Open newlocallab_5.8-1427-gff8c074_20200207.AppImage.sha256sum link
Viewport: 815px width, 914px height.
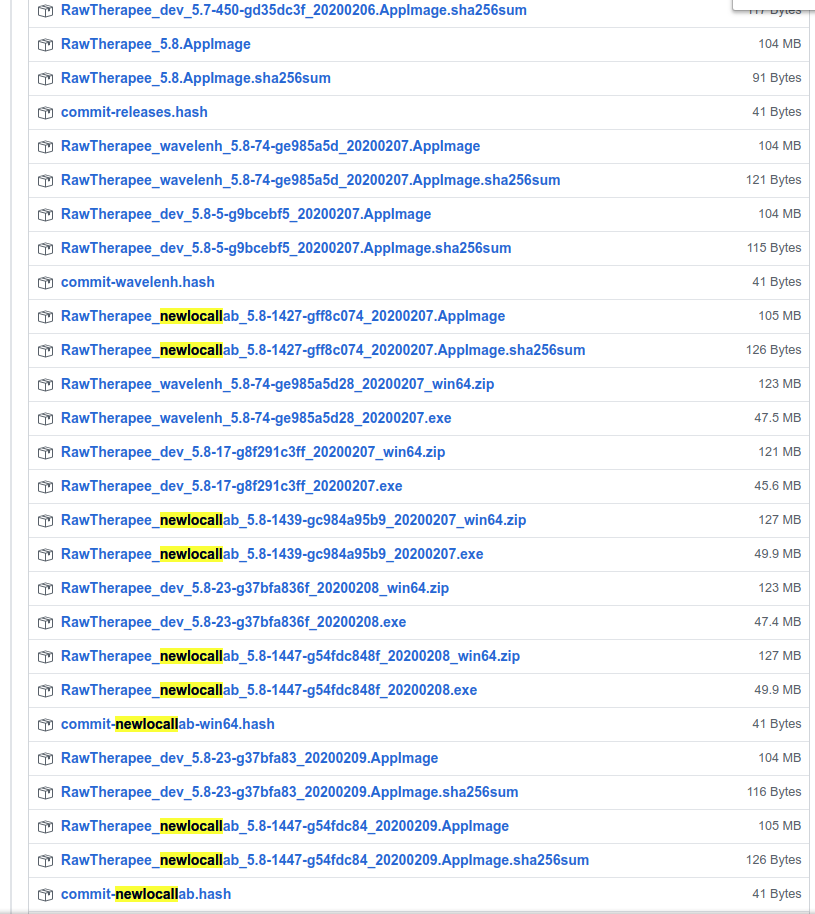pyautogui.click(x=323, y=350)
